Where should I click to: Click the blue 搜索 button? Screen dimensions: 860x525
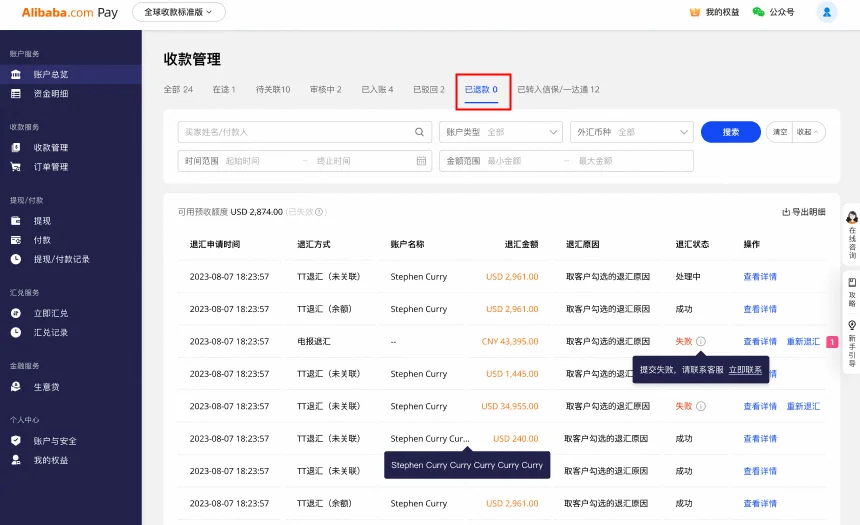point(730,132)
